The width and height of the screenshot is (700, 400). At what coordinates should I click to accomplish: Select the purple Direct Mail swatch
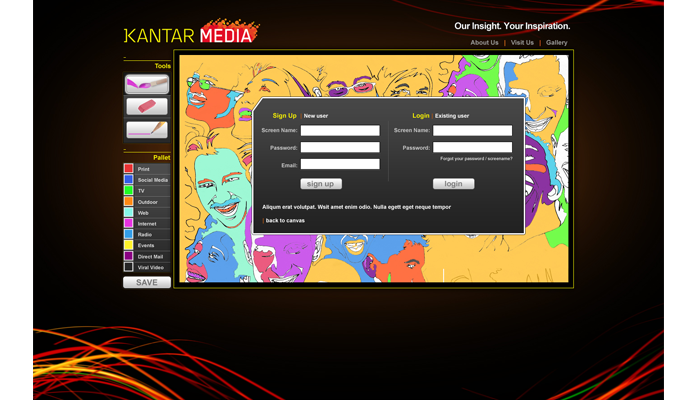tap(129, 256)
